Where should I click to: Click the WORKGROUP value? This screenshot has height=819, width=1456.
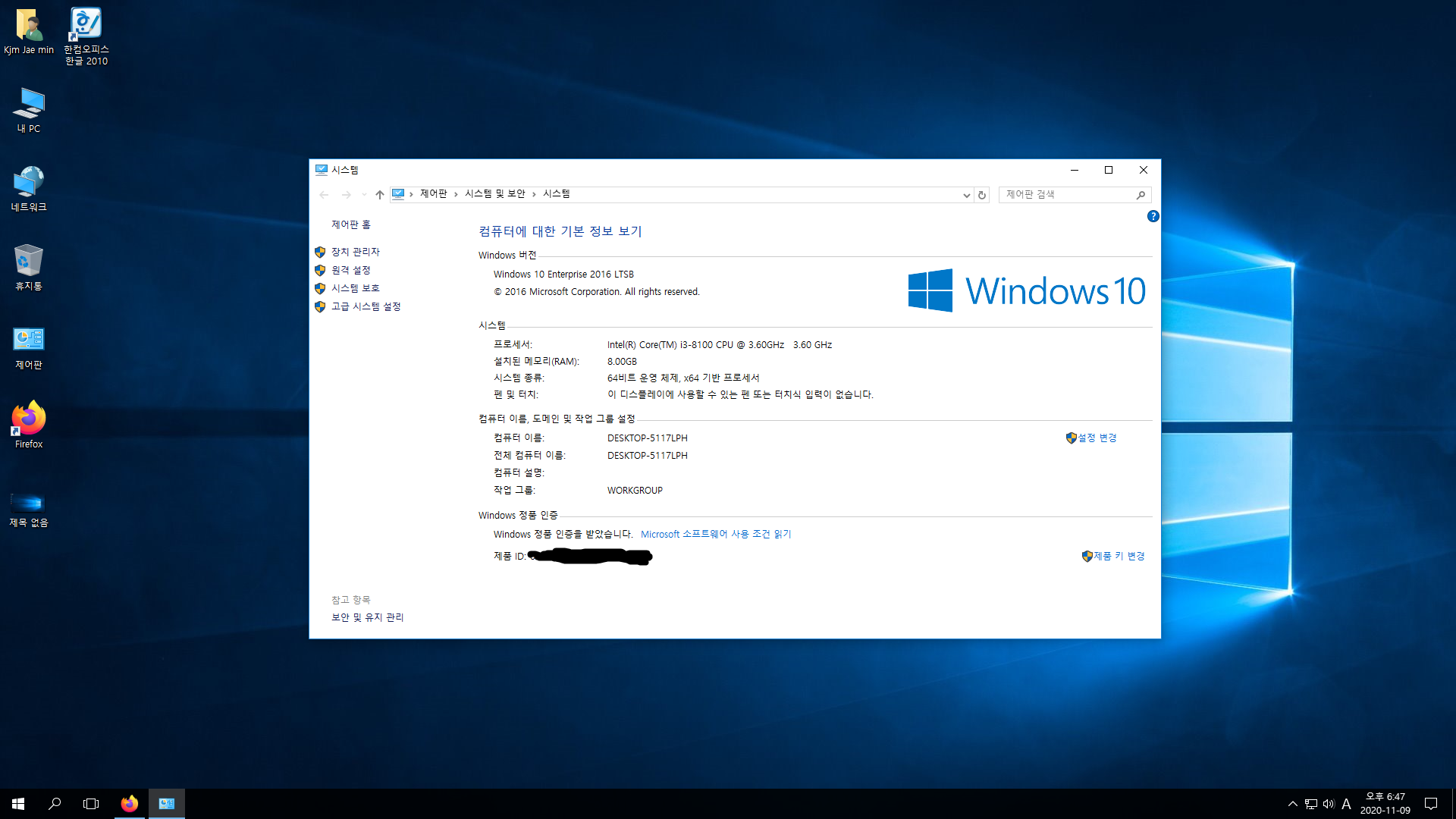635,491
